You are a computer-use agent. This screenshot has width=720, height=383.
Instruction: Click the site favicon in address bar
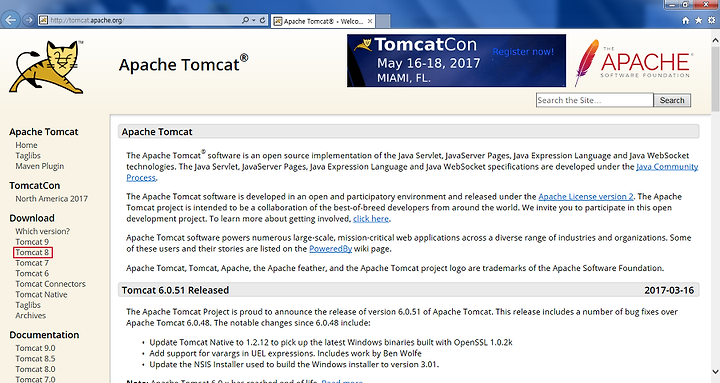pos(43,20)
